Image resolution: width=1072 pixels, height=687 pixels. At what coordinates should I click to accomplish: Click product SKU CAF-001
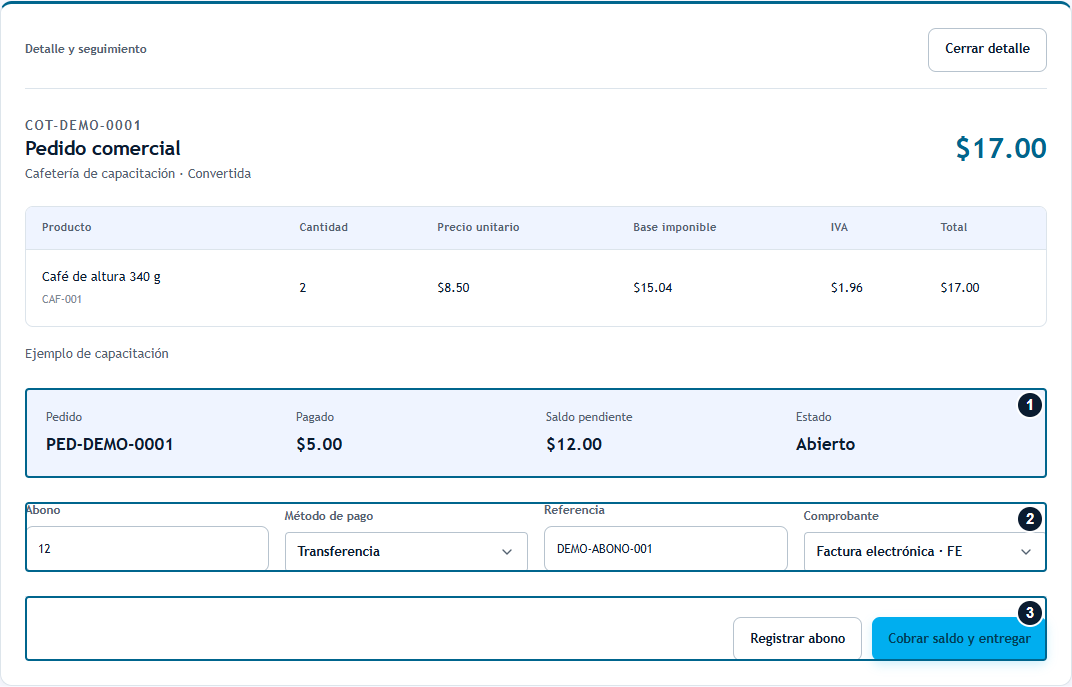point(62,299)
